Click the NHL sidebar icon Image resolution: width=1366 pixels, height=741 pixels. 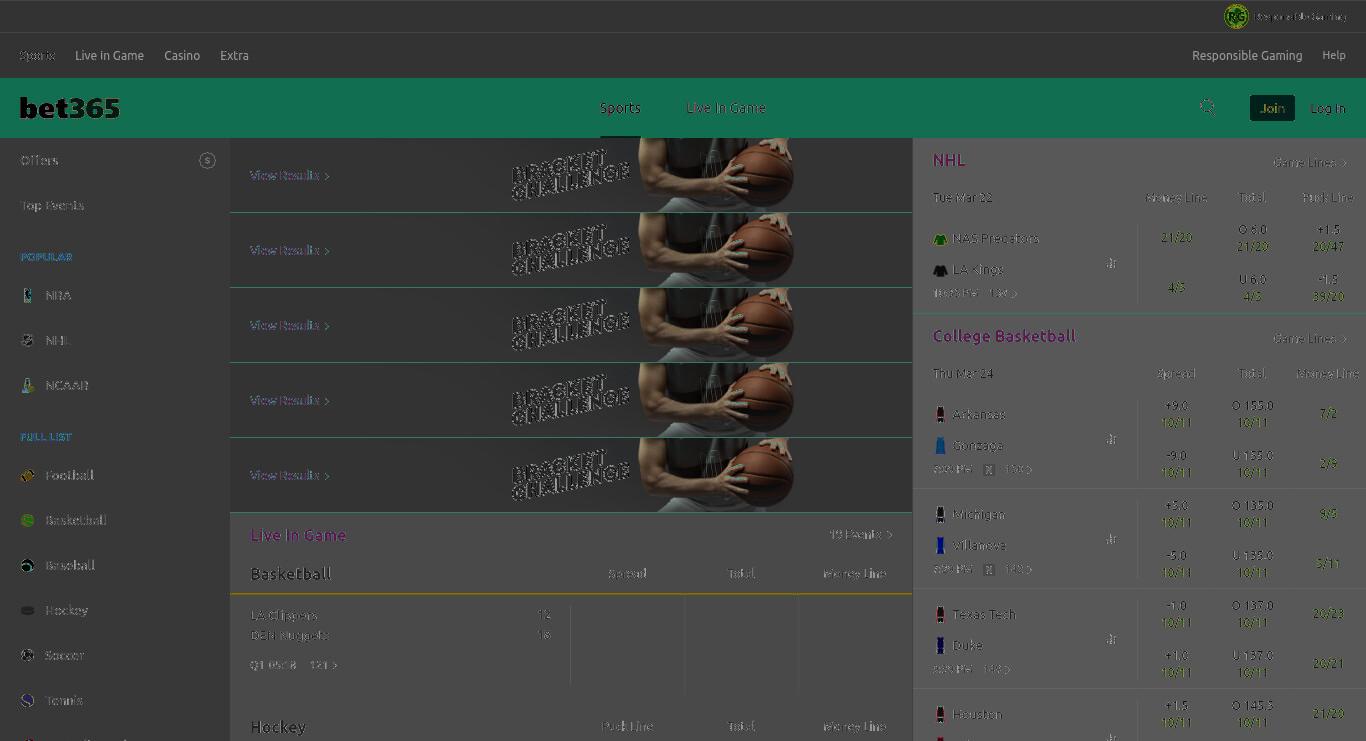(x=28, y=340)
